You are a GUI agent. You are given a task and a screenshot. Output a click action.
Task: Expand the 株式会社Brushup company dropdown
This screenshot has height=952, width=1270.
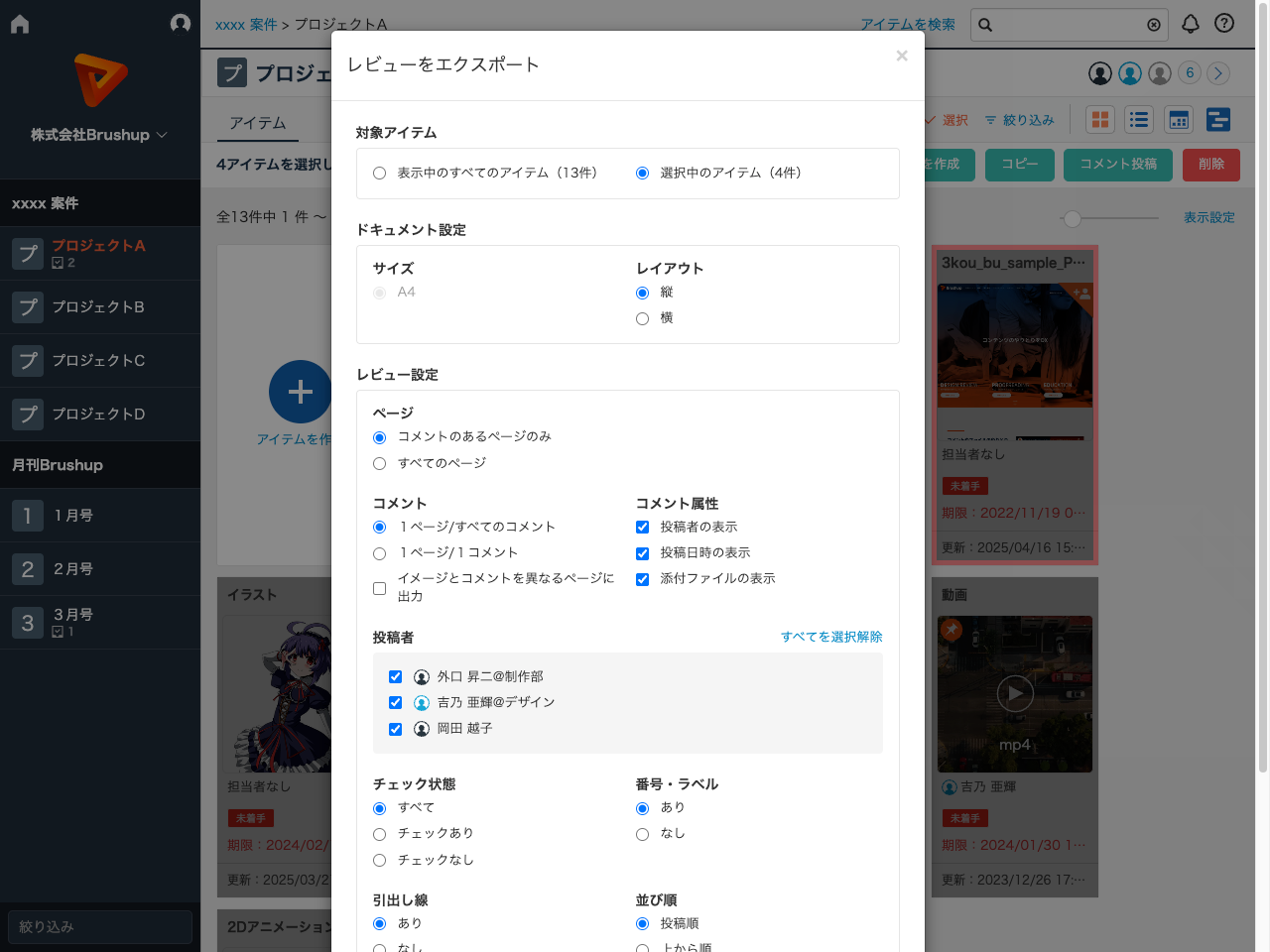(x=99, y=136)
